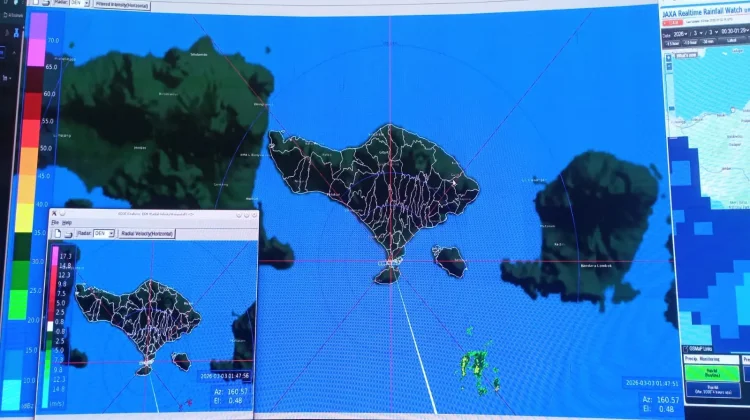Screen dimensions: 750x420
Task: Click the JAXA Realtime Rainfall Watch title
Action: (x=702, y=12)
